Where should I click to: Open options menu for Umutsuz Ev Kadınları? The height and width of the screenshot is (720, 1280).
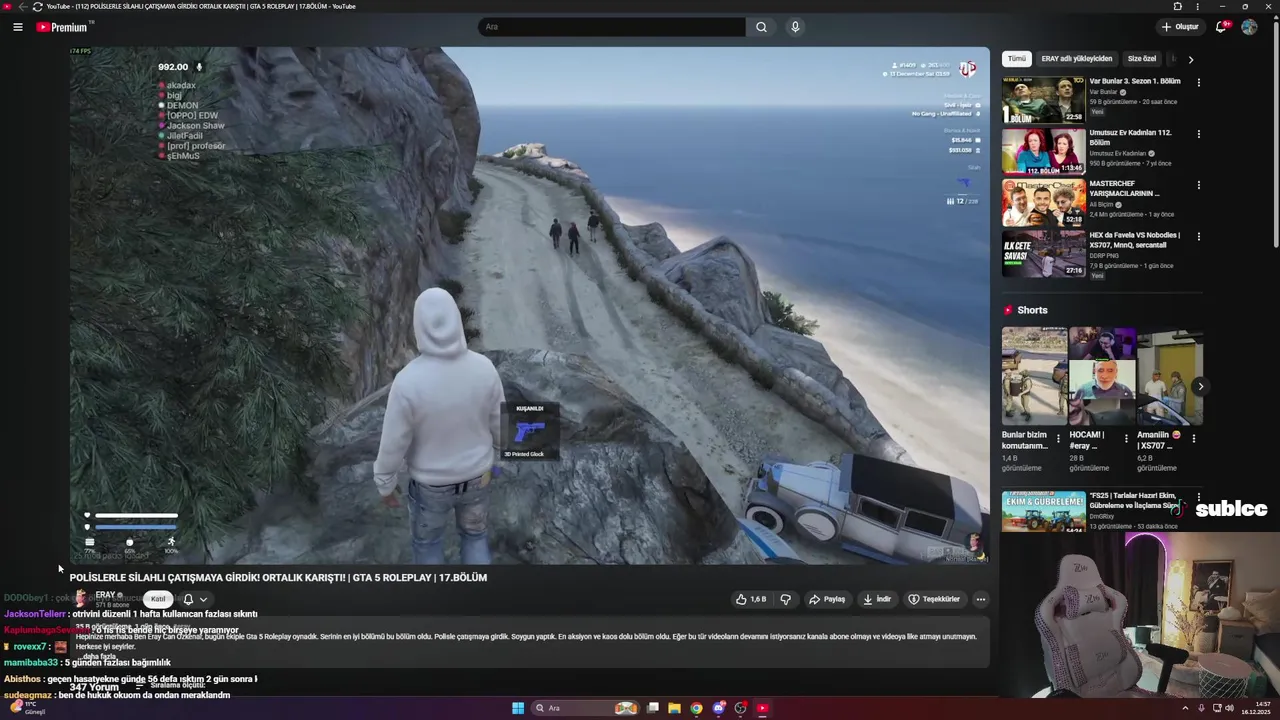point(1199,133)
